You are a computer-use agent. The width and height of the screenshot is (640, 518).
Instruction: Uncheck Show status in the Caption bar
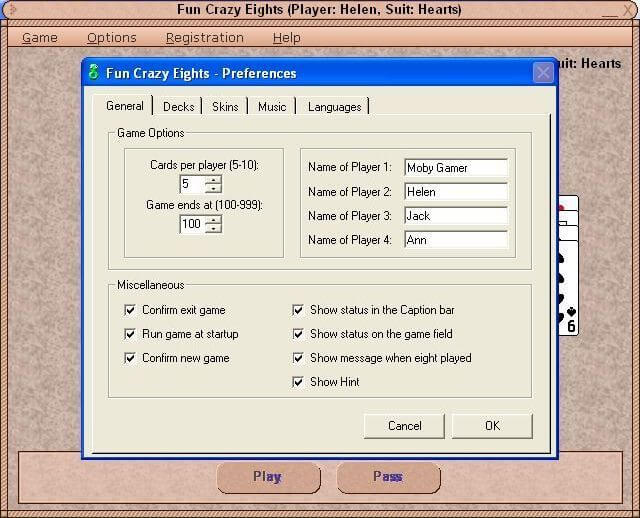298,310
